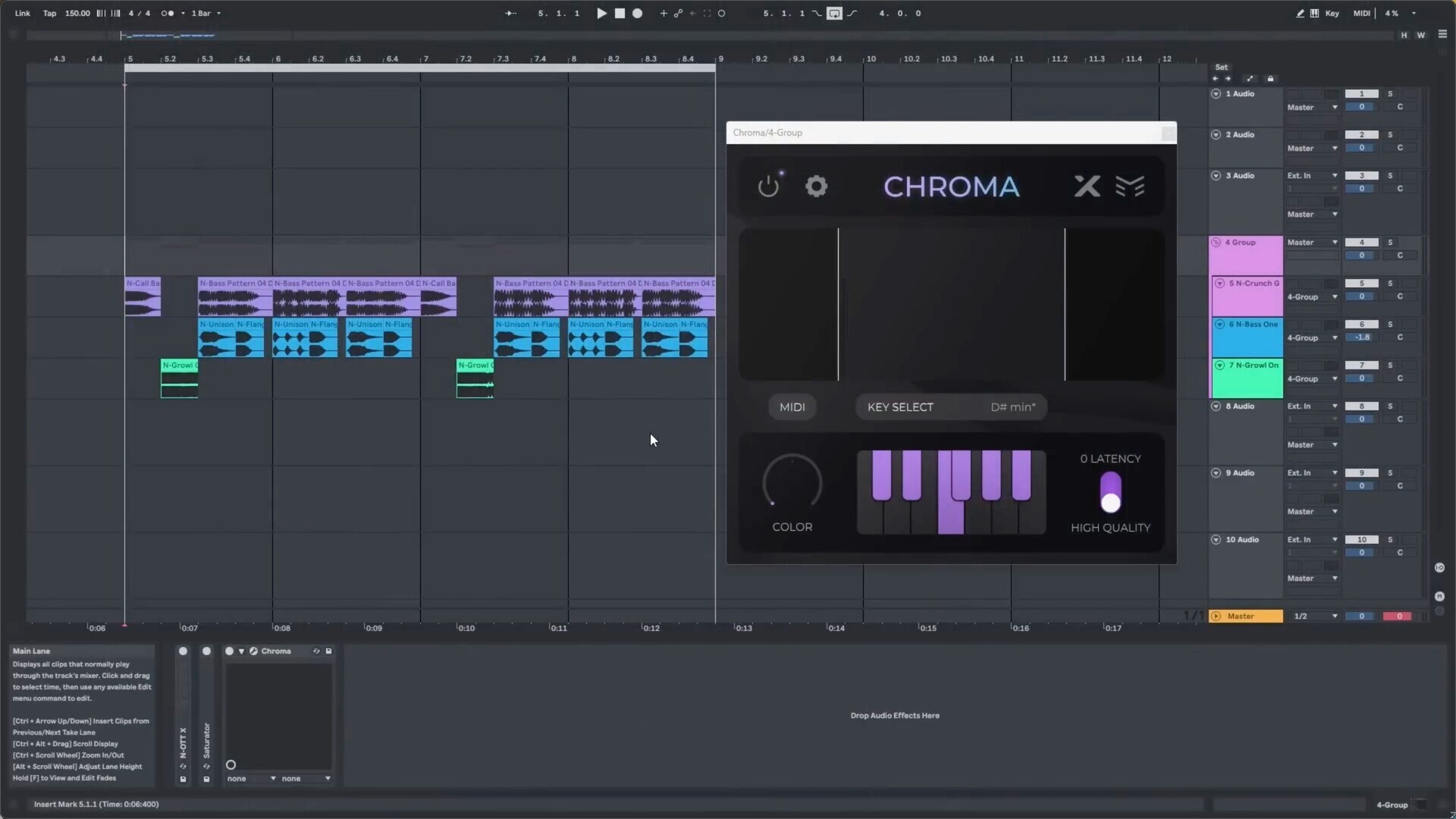Toggle the Follow playback icon
This screenshot has height=819, width=1456.
pos(511,13)
